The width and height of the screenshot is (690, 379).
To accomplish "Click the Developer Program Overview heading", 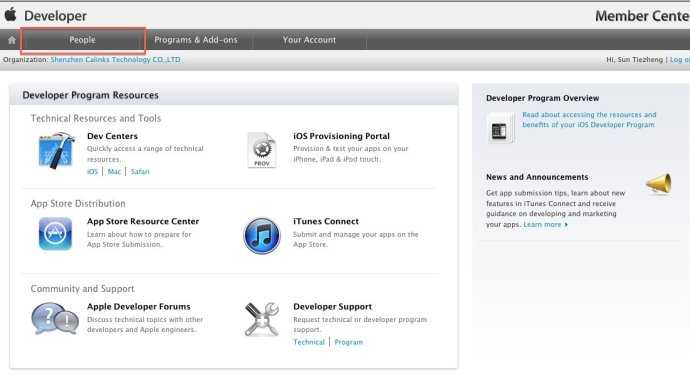I will tap(543, 98).
